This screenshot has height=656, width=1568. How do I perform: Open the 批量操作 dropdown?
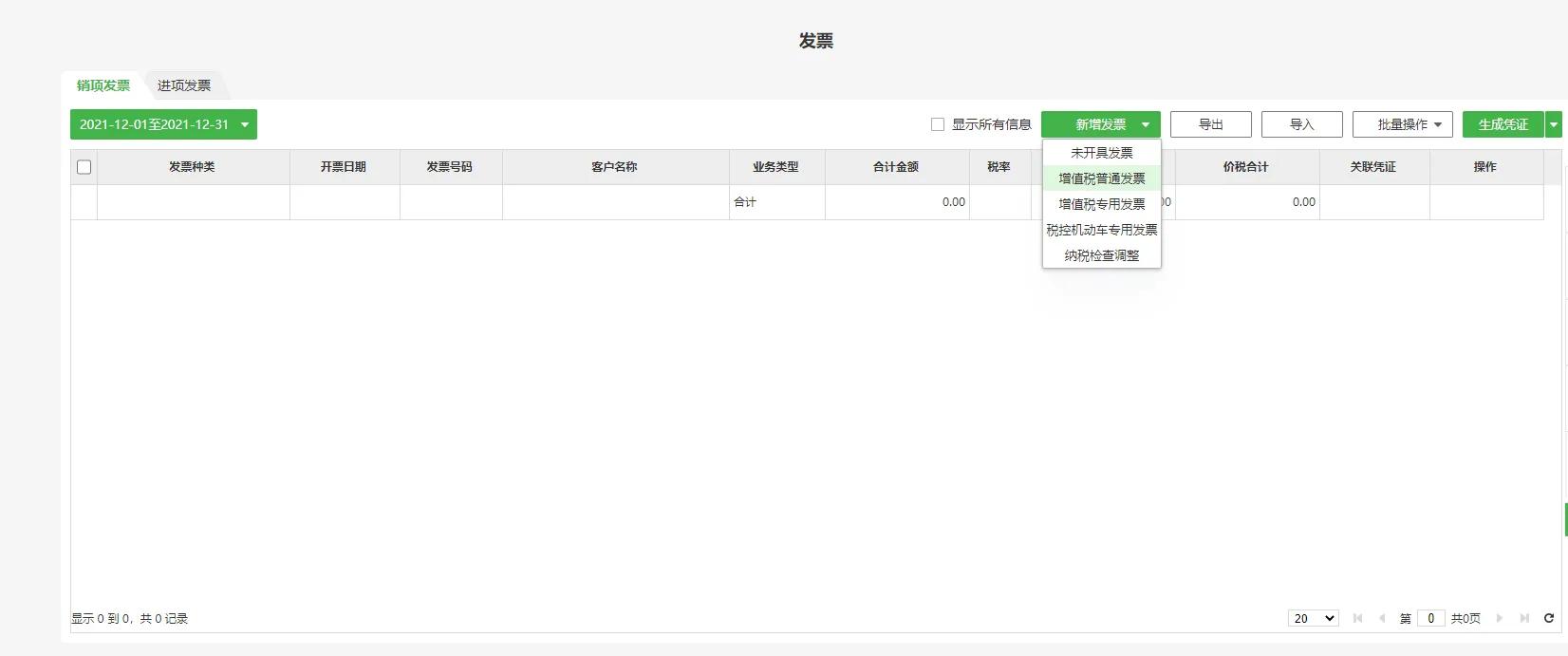point(1402,124)
